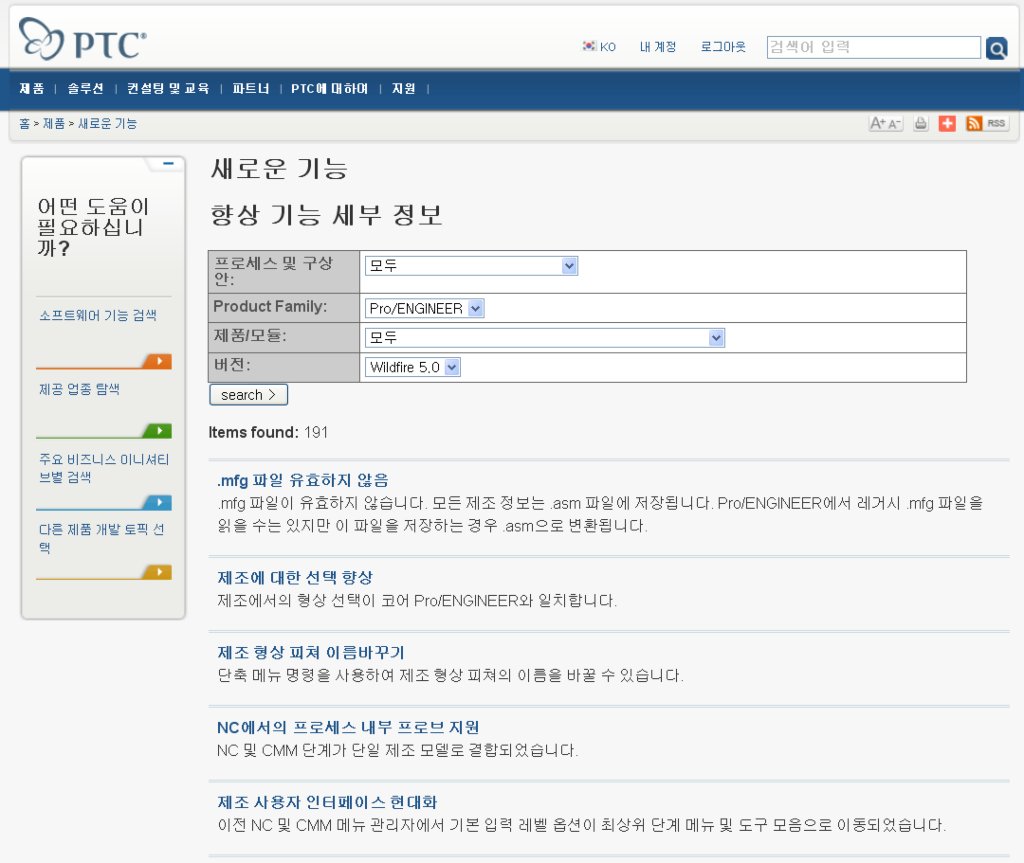This screenshot has width=1024, height=863.
Task: Open the 제조 형상 피쳐 이름바꾸기 result
Action: click(x=311, y=653)
